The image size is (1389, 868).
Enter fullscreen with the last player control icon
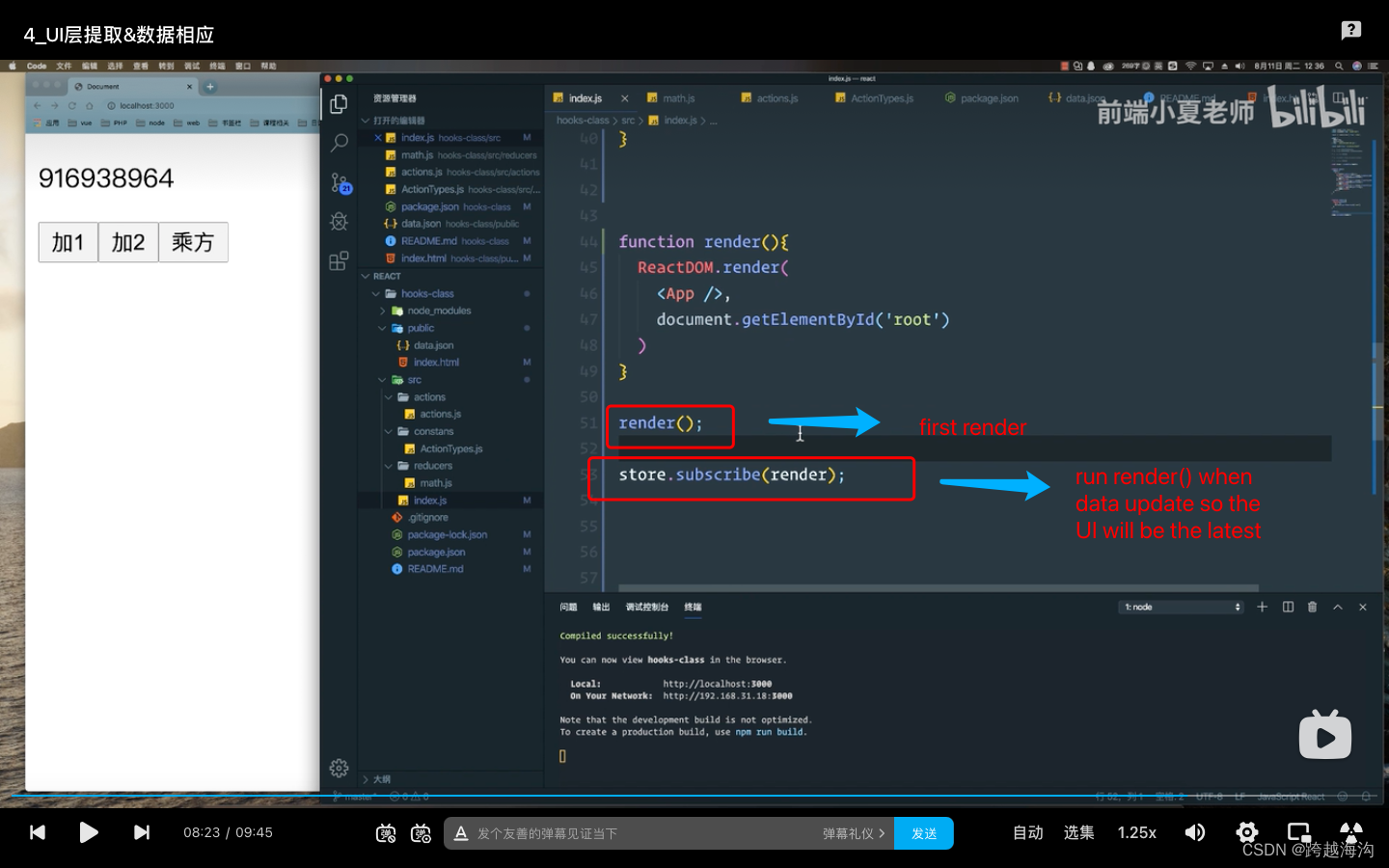click(1351, 832)
